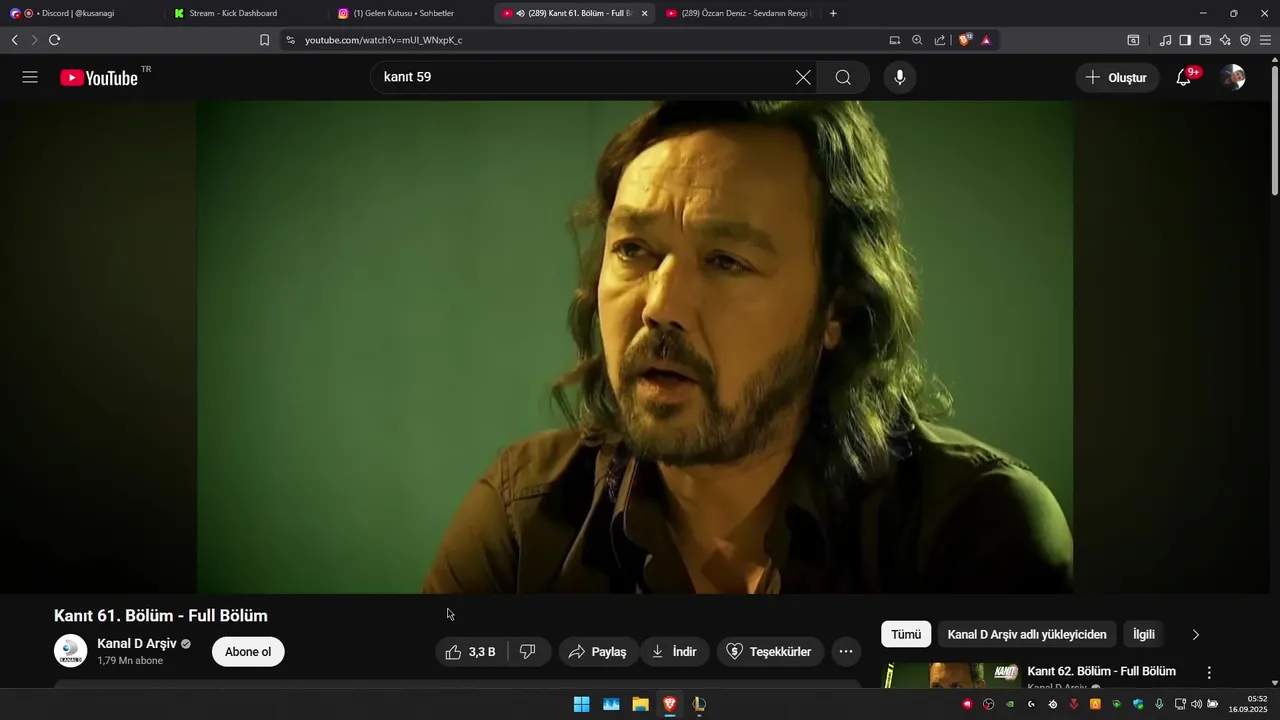
Task: Open Brave Wallet icon
Action: (1205, 40)
